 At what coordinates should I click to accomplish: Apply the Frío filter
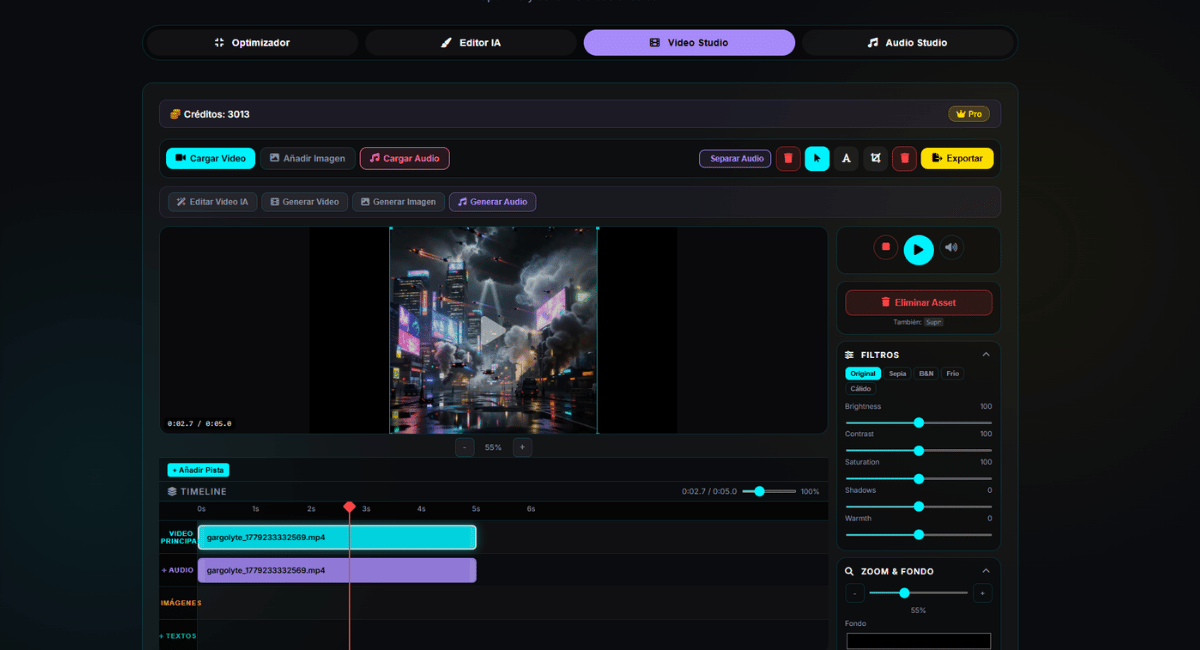953,373
